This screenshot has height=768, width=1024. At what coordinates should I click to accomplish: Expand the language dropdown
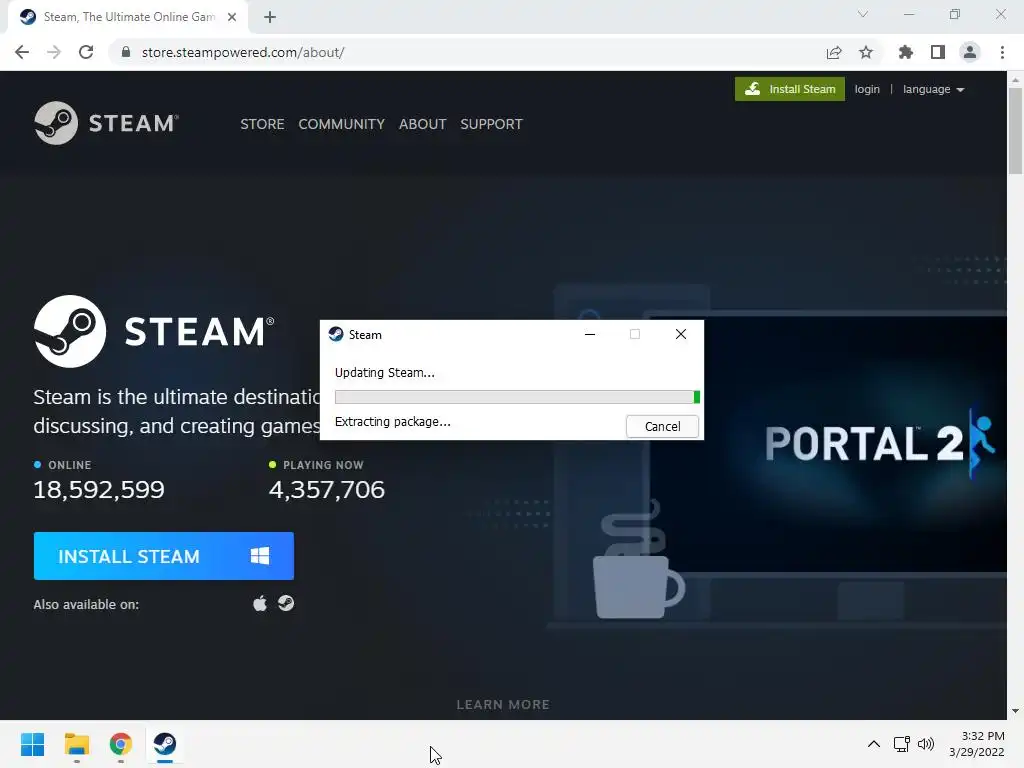[933, 89]
